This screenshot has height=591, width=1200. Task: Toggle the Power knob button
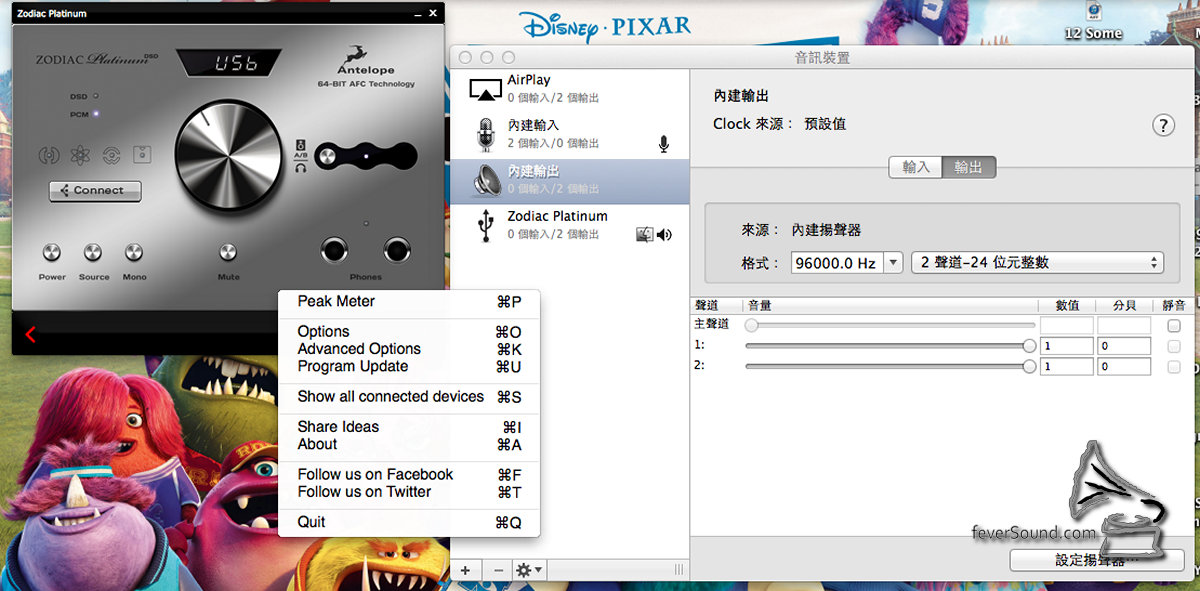click(52, 253)
